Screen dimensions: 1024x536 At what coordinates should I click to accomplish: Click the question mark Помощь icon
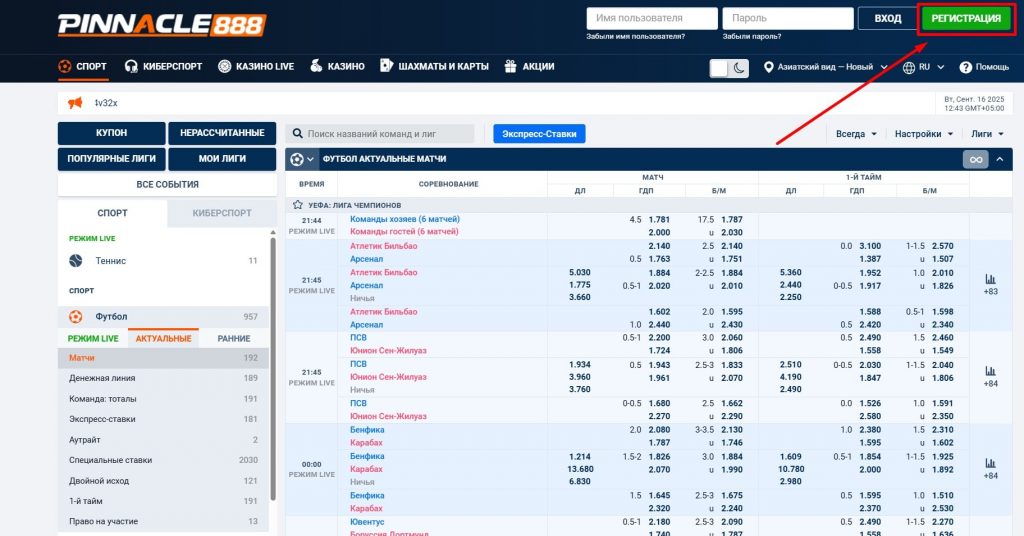tap(966, 67)
